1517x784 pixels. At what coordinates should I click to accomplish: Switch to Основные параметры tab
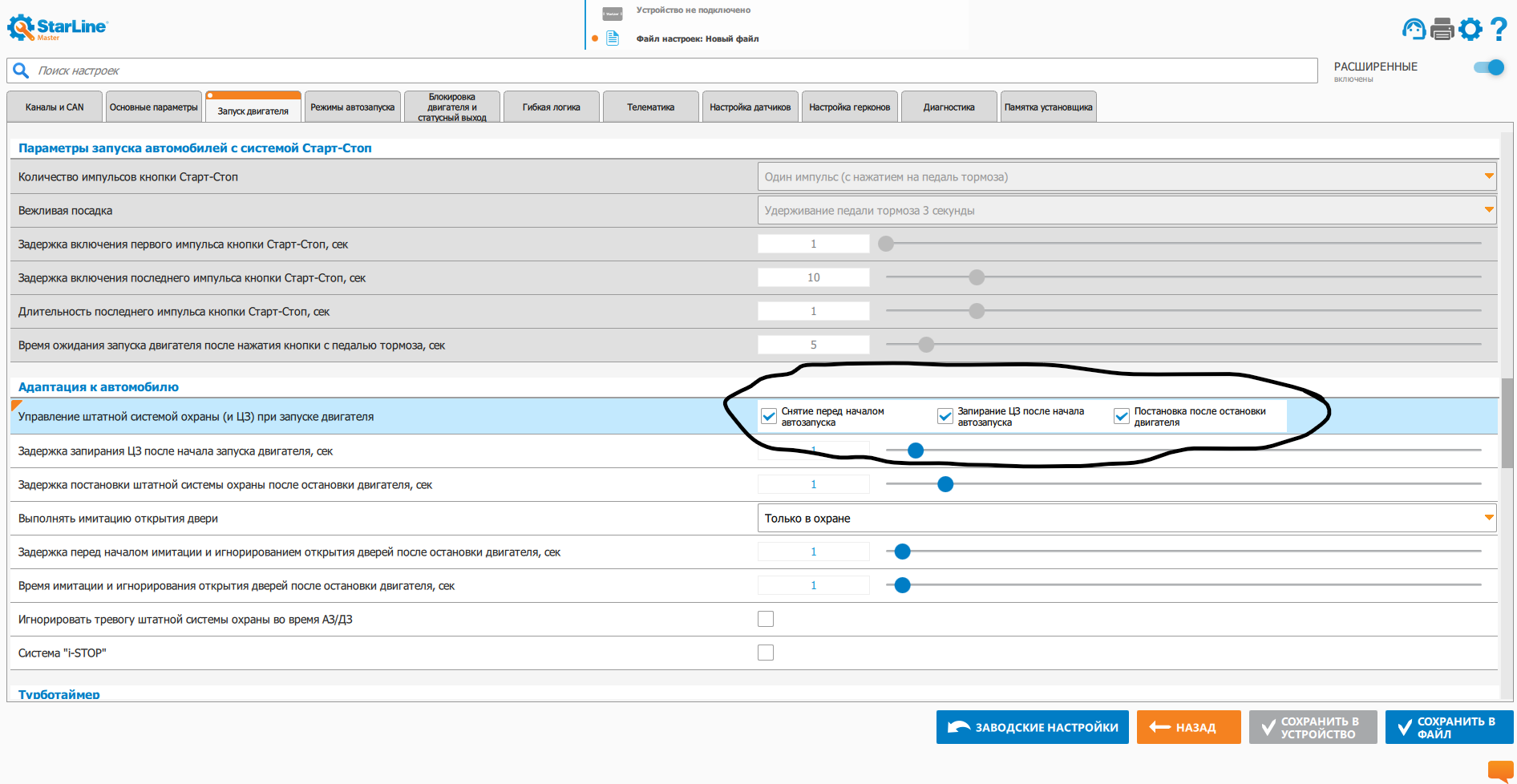pyautogui.click(x=153, y=107)
